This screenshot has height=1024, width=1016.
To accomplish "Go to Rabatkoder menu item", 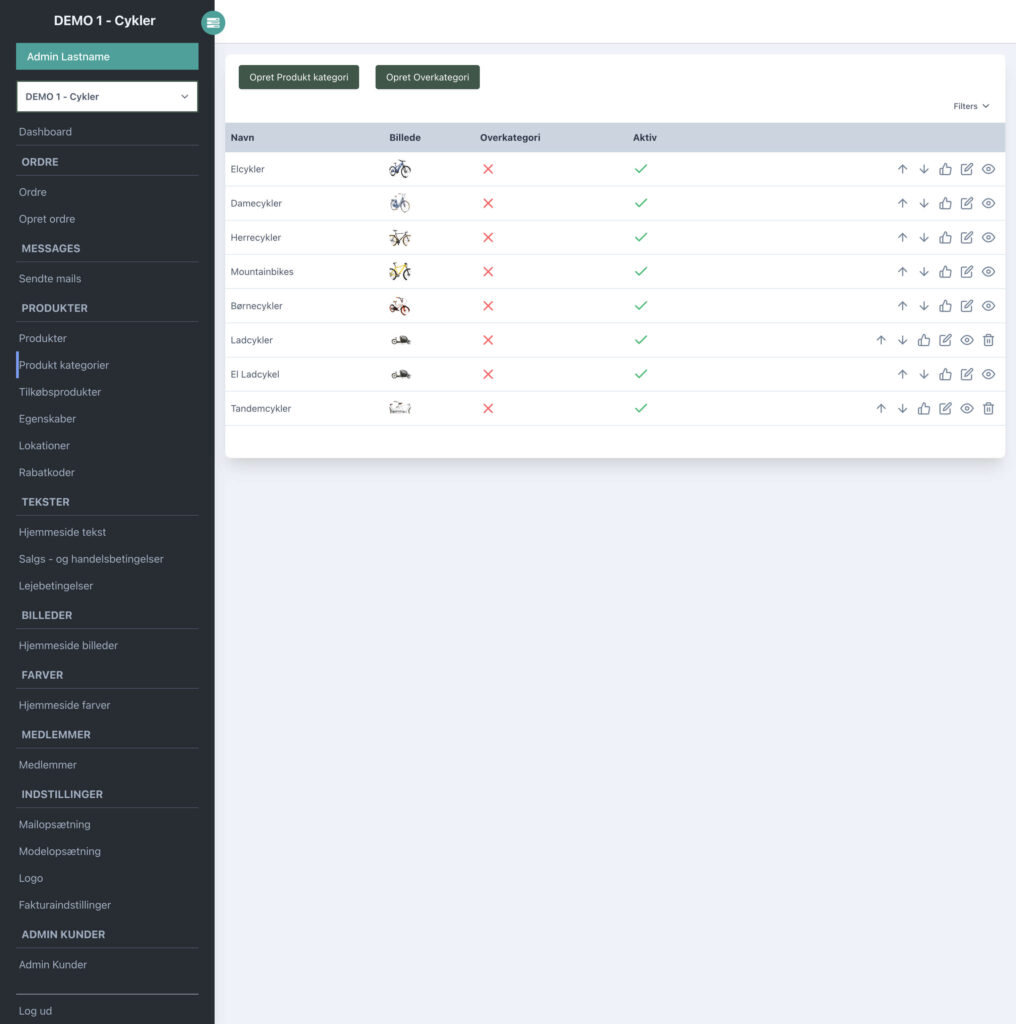I will 47,472.
